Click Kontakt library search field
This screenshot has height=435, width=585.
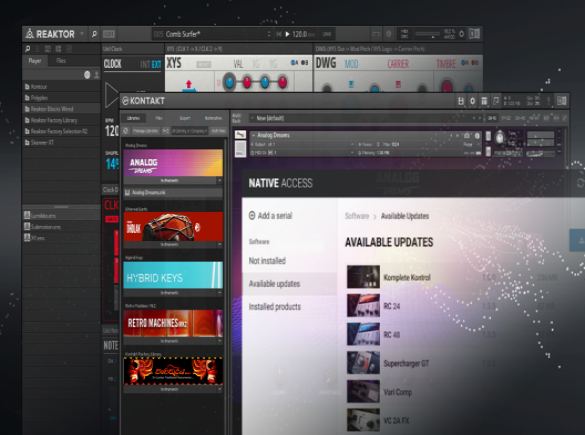click(x=190, y=131)
